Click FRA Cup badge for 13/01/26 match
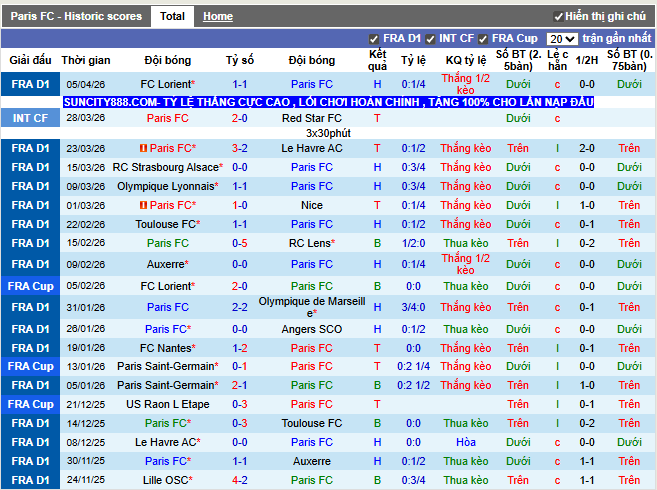The image size is (657, 490). pyautogui.click(x=30, y=366)
